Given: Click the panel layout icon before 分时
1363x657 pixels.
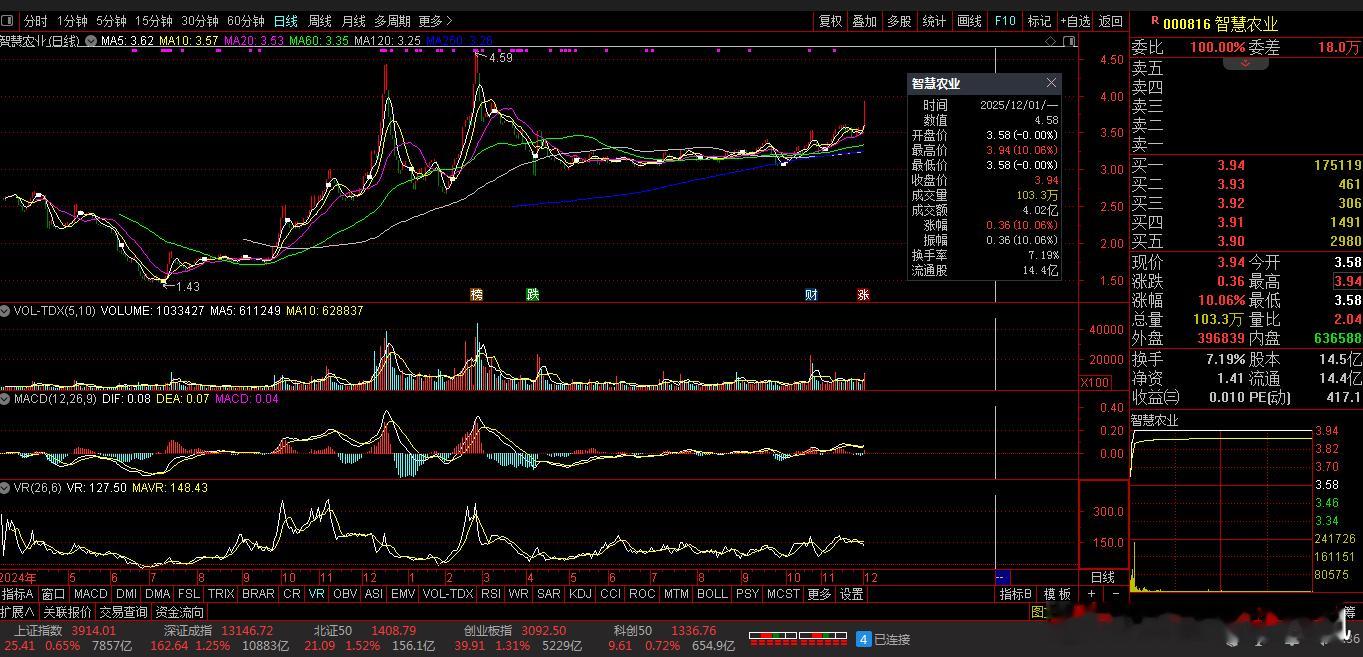Looking at the screenshot, I should tap(8, 21).
